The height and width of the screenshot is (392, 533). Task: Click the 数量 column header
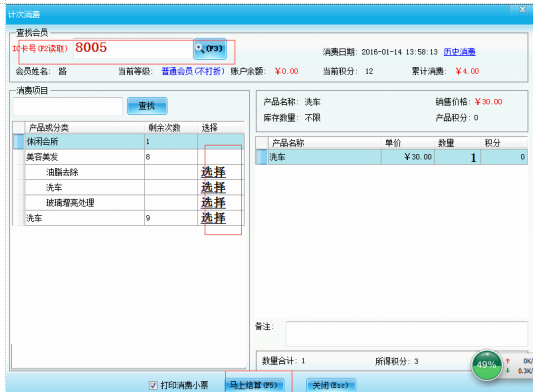coord(457,143)
